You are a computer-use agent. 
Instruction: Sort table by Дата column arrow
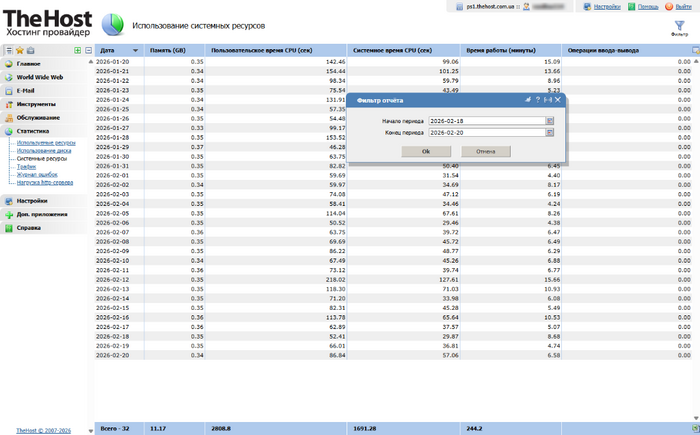coord(134,49)
